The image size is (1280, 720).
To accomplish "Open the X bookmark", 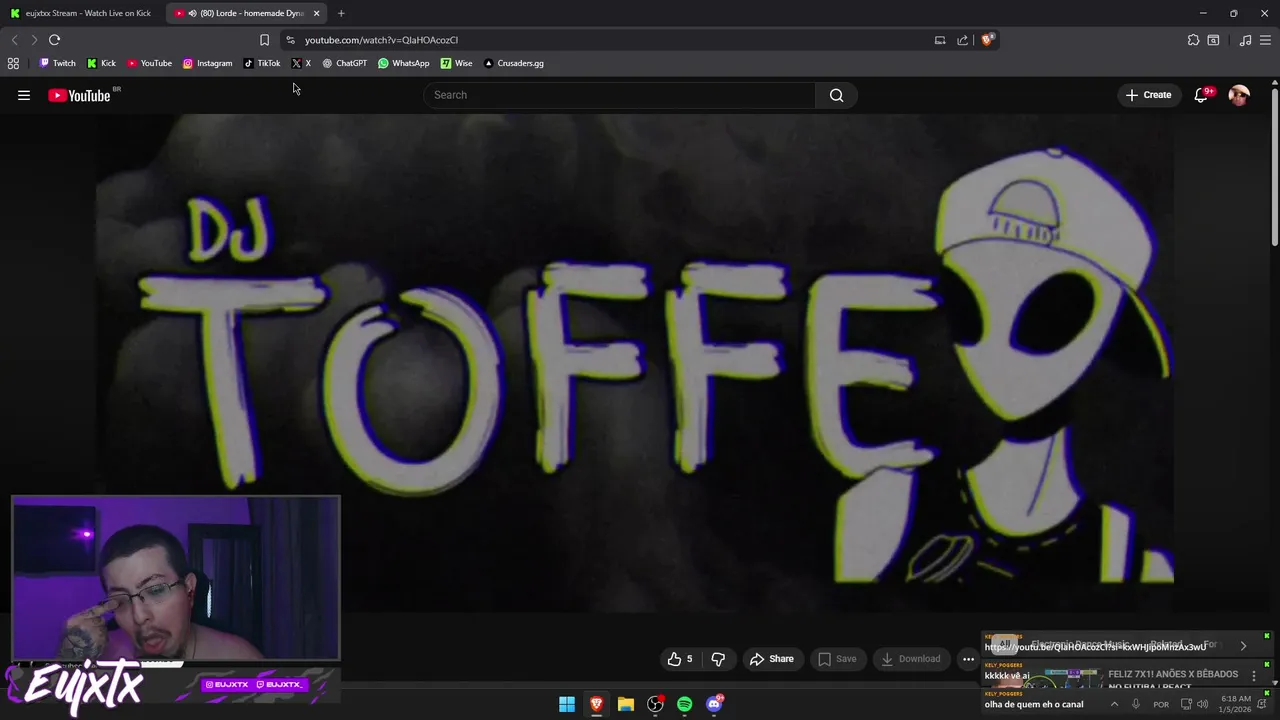I will pos(301,63).
